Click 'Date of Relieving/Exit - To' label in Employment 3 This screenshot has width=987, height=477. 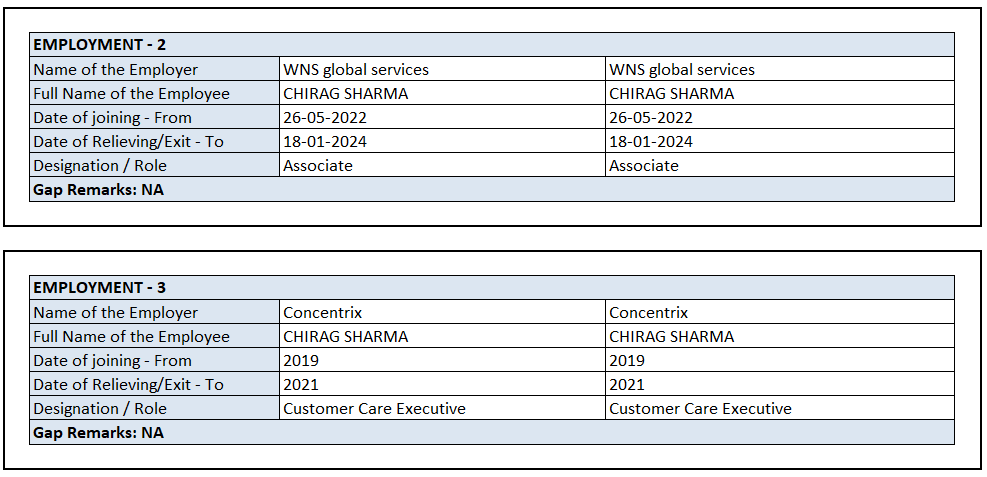(129, 385)
